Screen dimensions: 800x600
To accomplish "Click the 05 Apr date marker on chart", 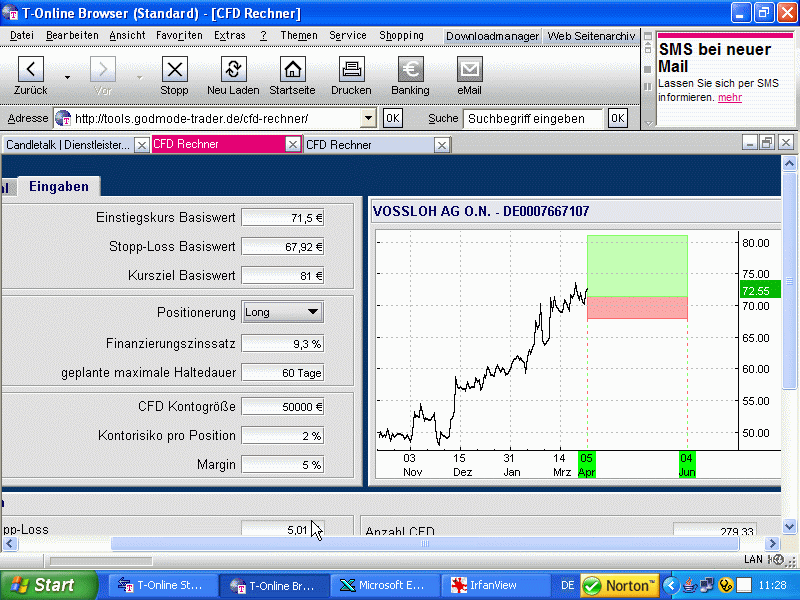I will point(586,465).
